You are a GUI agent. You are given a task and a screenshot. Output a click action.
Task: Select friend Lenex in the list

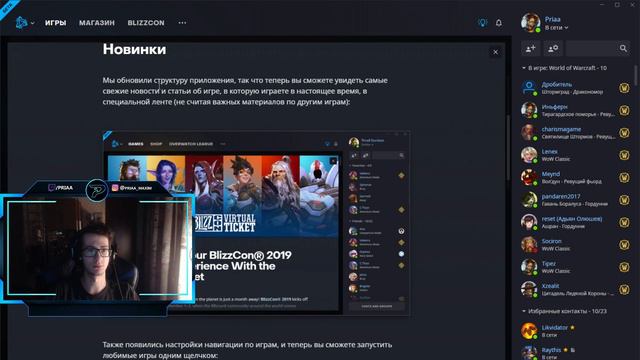coord(576,155)
